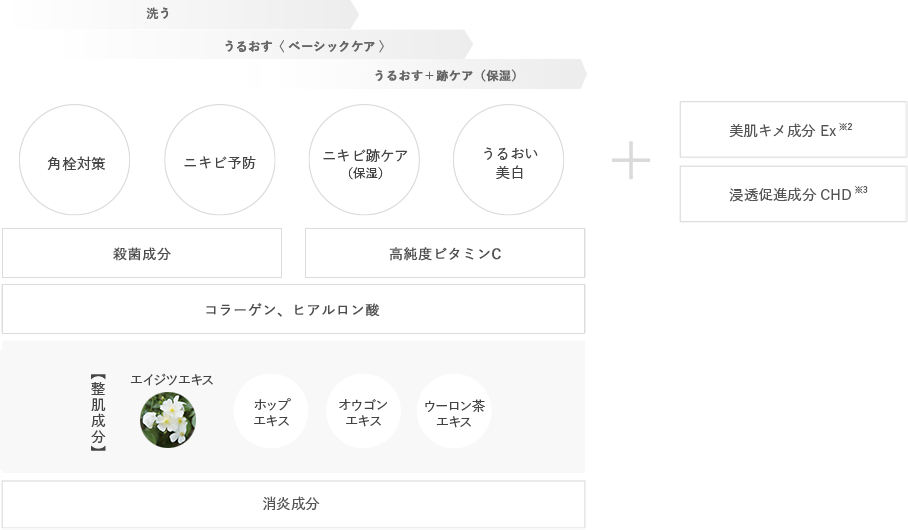
Task: Click the ホップエキス circle
Action: point(271,411)
